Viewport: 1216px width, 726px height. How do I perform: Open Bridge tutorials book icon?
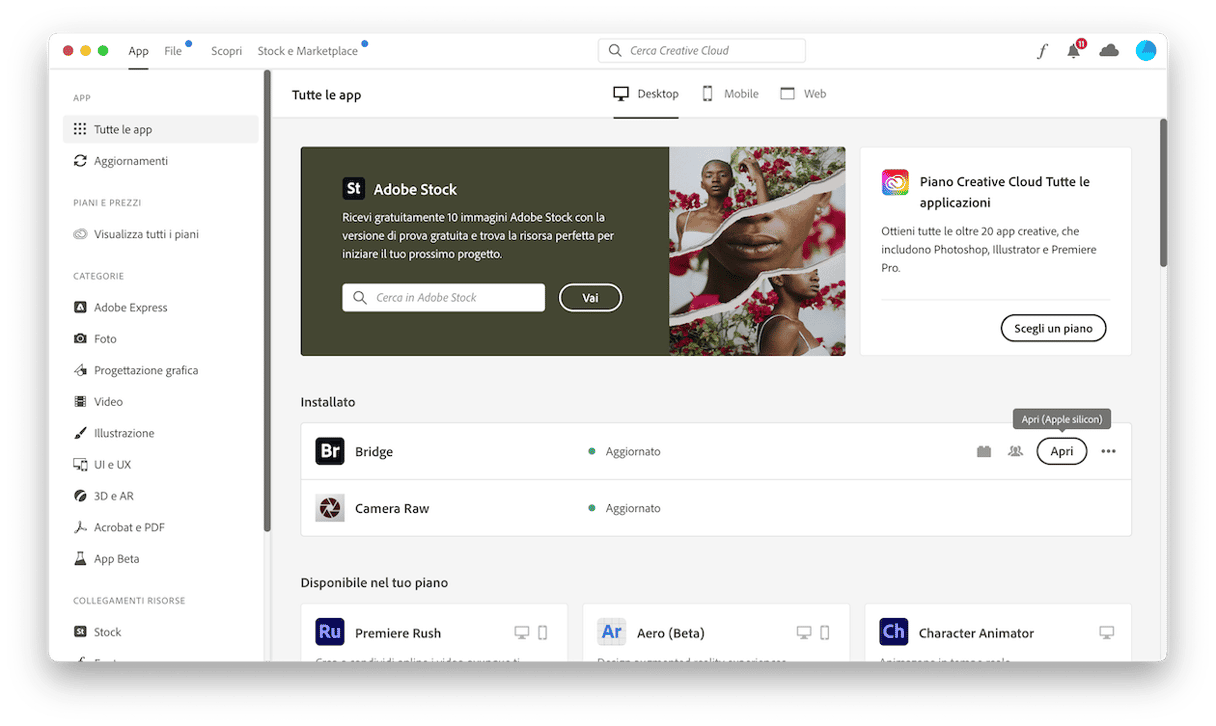(984, 452)
